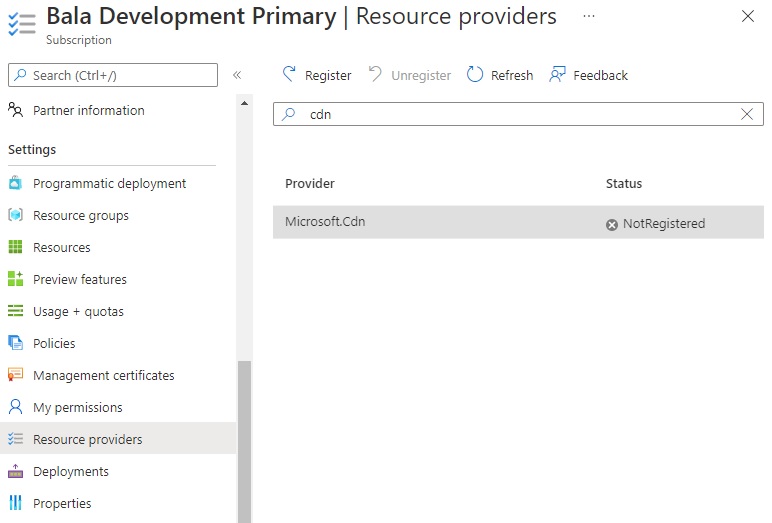This screenshot has width=772, height=523.
Task: Open Preview features
Action: 80,279
